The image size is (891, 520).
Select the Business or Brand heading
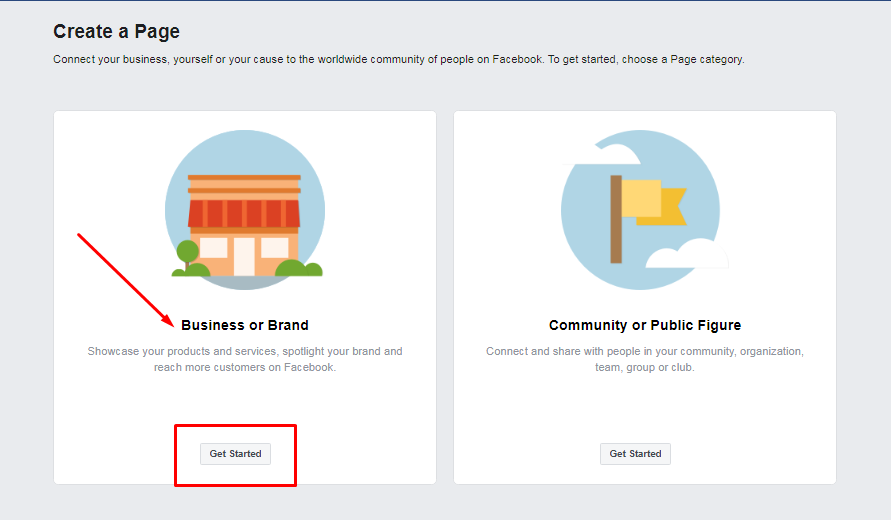(x=245, y=325)
